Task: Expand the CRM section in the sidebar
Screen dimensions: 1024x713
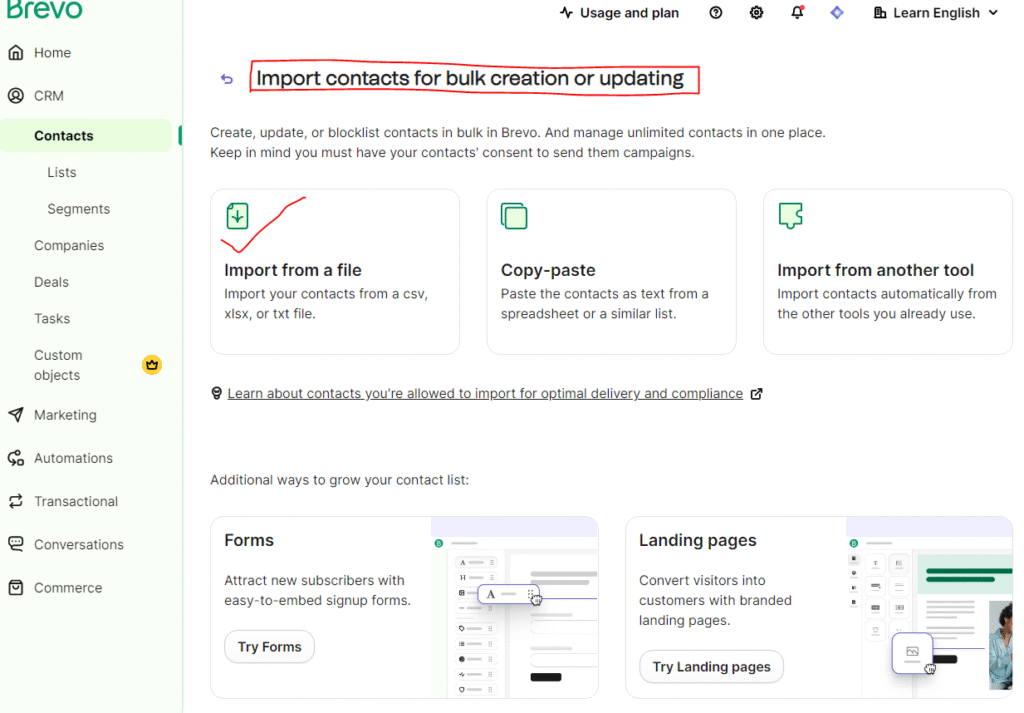Action: tap(49, 96)
